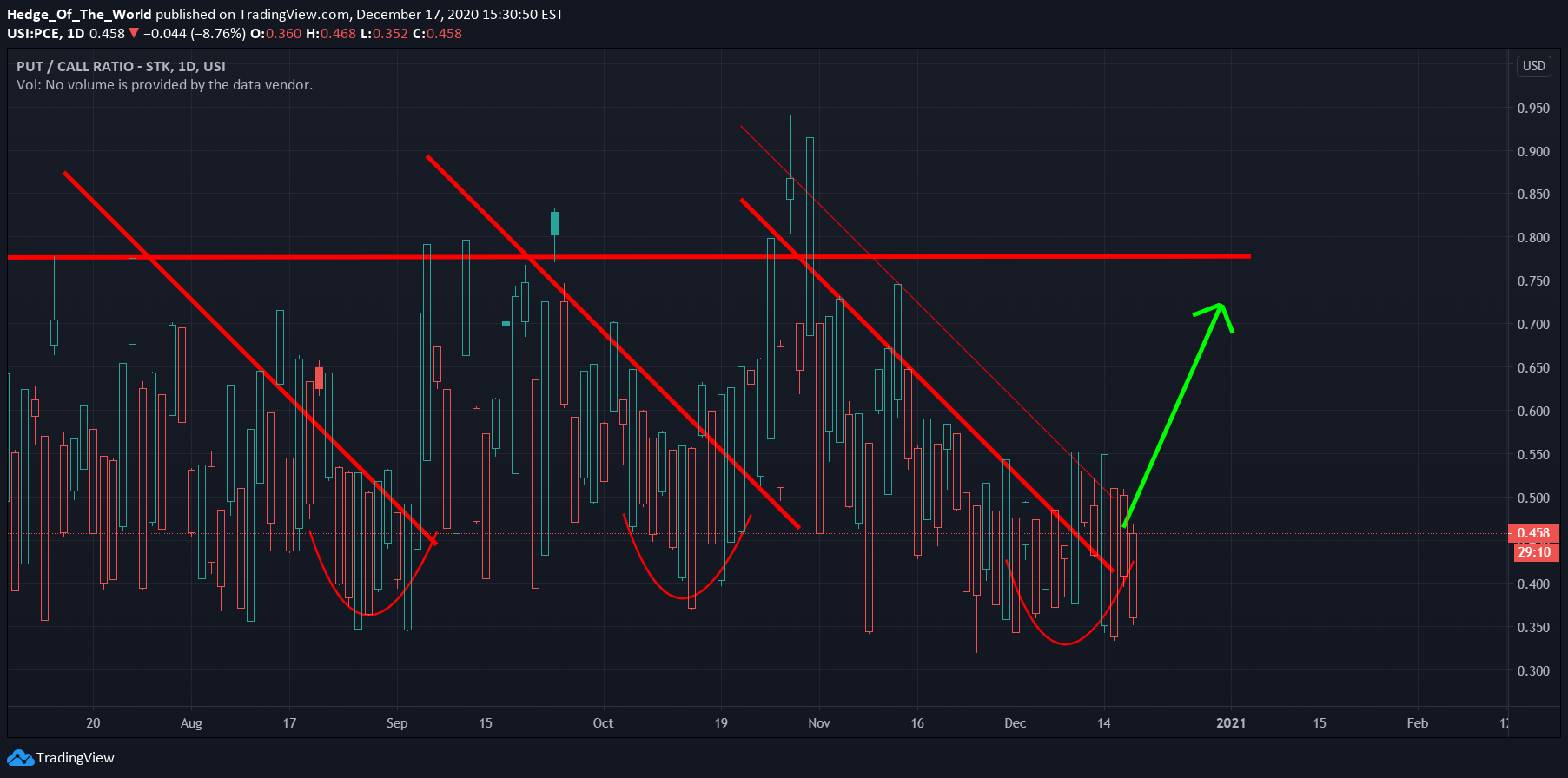Click the H:0.468 high value
The image size is (1568, 778).
pyautogui.click(x=331, y=34)
